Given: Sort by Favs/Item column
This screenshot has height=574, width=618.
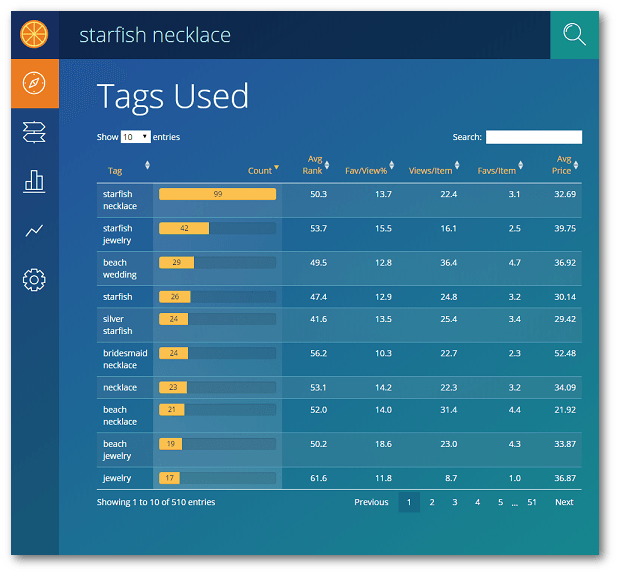Looking at the screenshot, I should coord(500,170).
